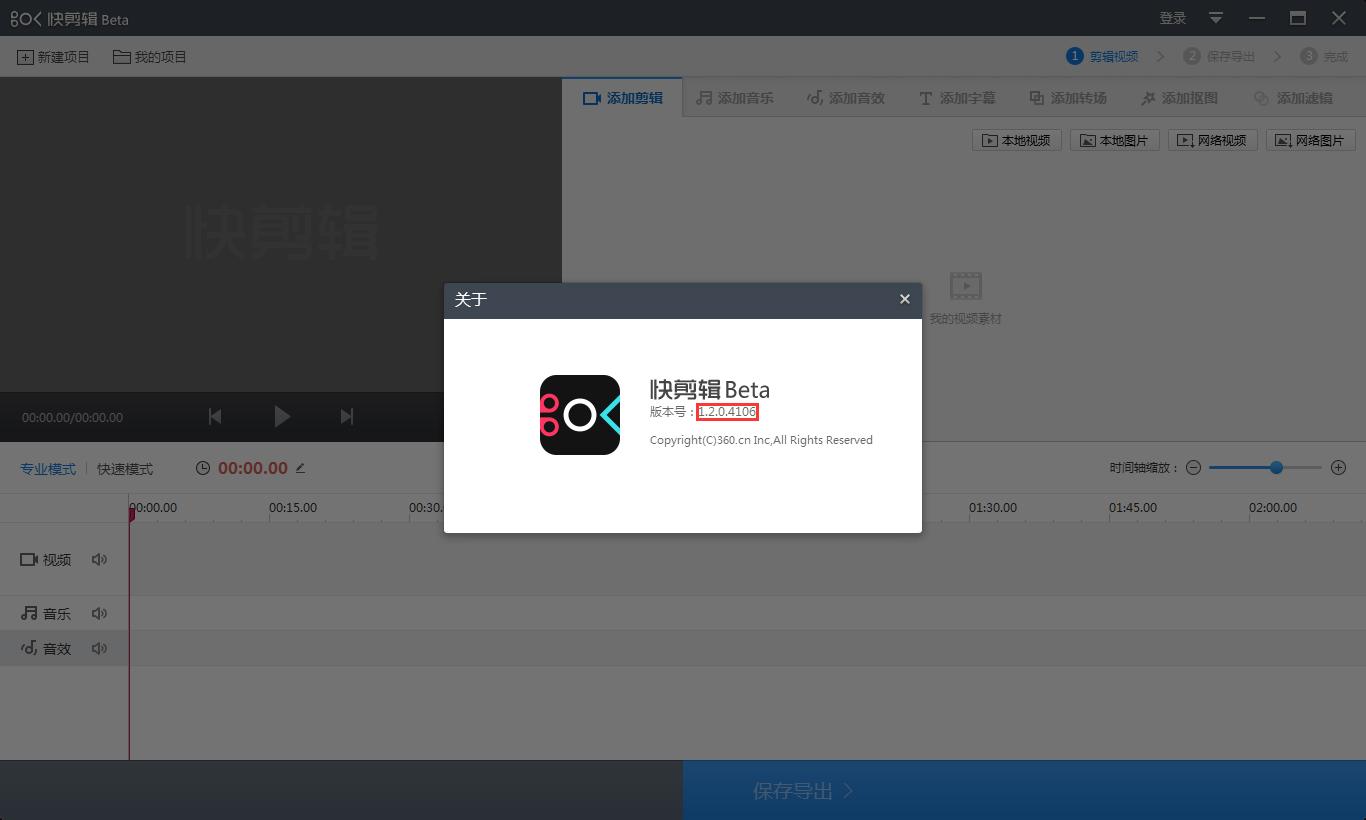Zoom in the timeline with plus icon
Screen dimensions: 1366x820
1339,468
